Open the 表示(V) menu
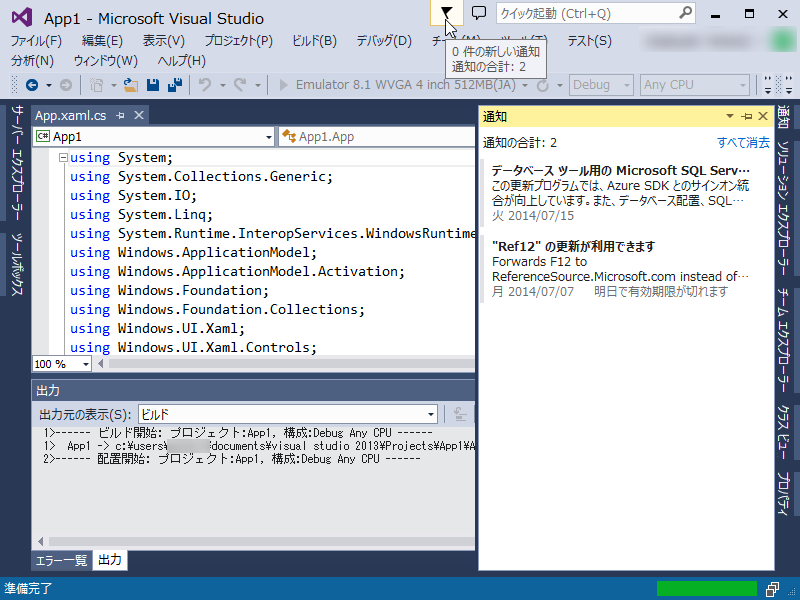The height and width of the screenshot is (600, 800). tap(164, 41)
